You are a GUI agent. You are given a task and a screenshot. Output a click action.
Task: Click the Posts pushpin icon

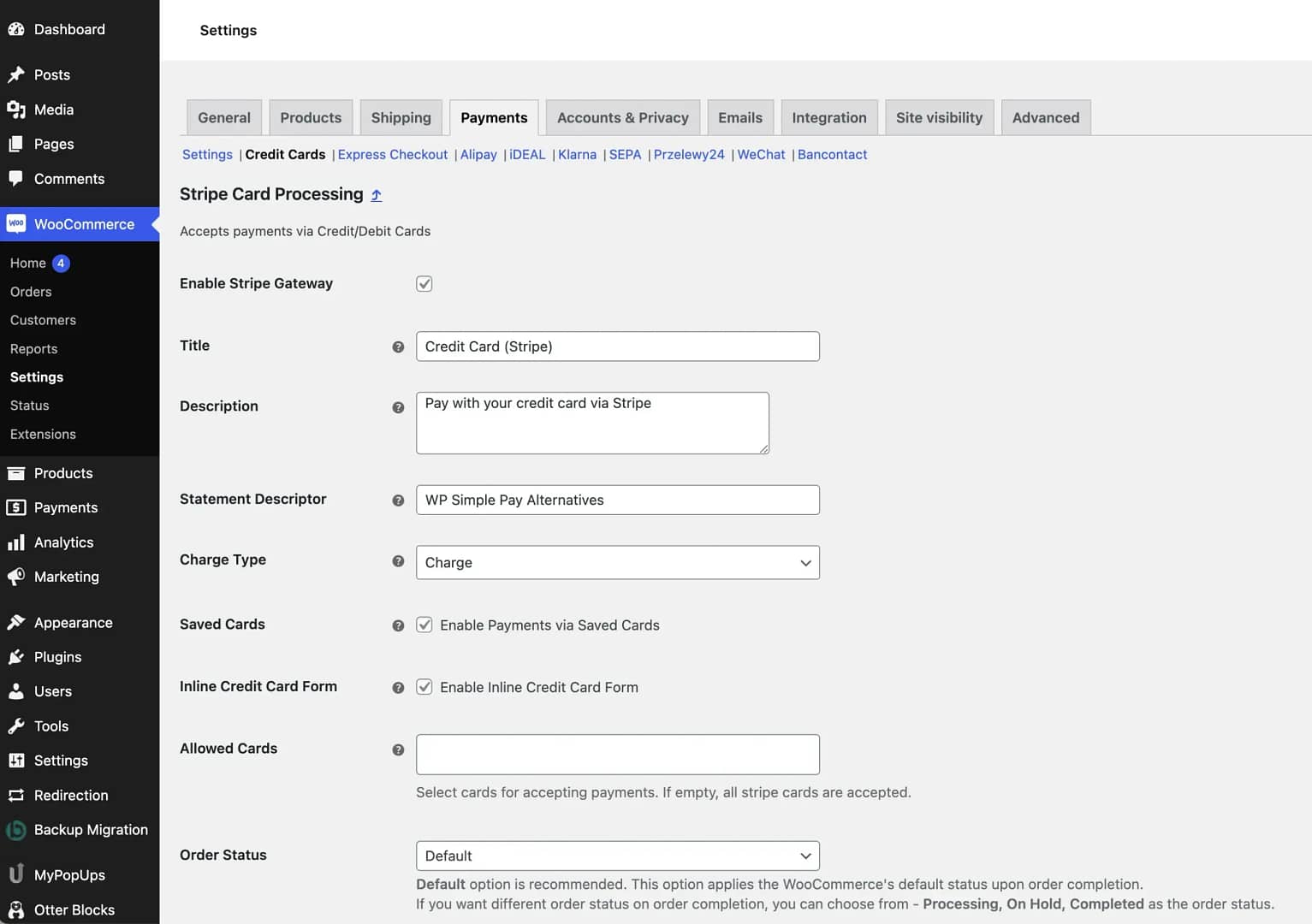[16, 74]
